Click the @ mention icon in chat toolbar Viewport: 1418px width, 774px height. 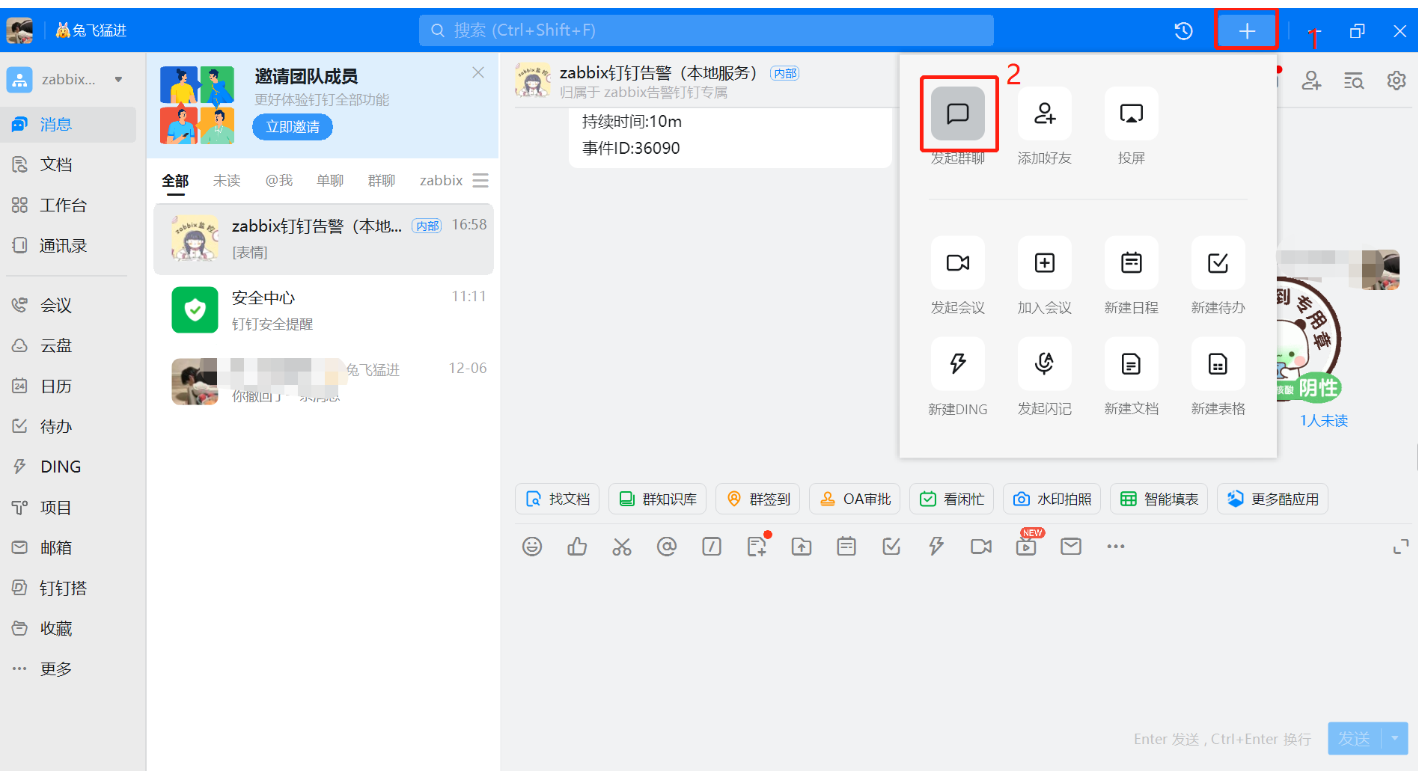pyautogui.click(x=667, y=546)
